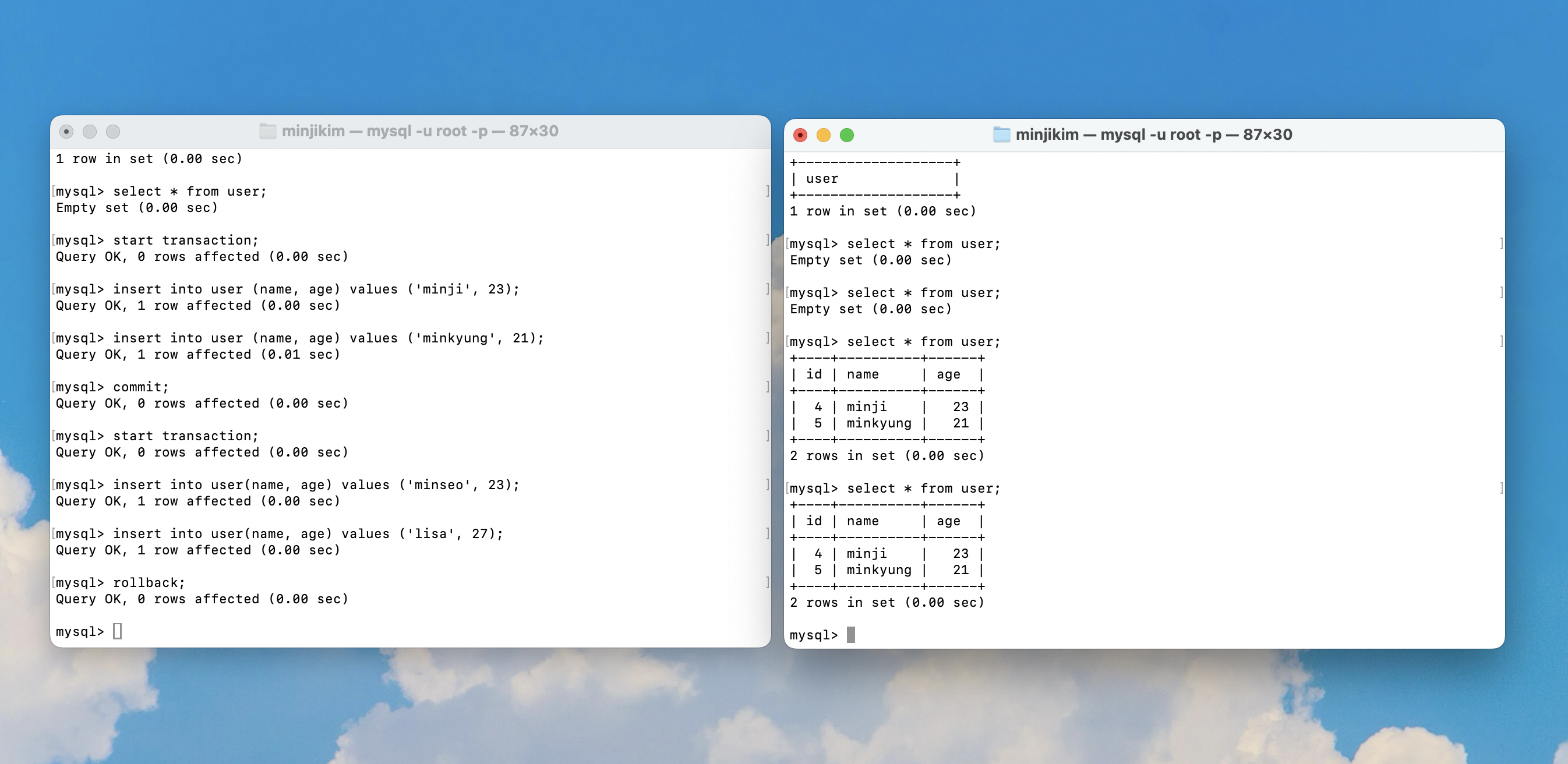Click the first 'start transaction;' line

(x=157, y=240)
